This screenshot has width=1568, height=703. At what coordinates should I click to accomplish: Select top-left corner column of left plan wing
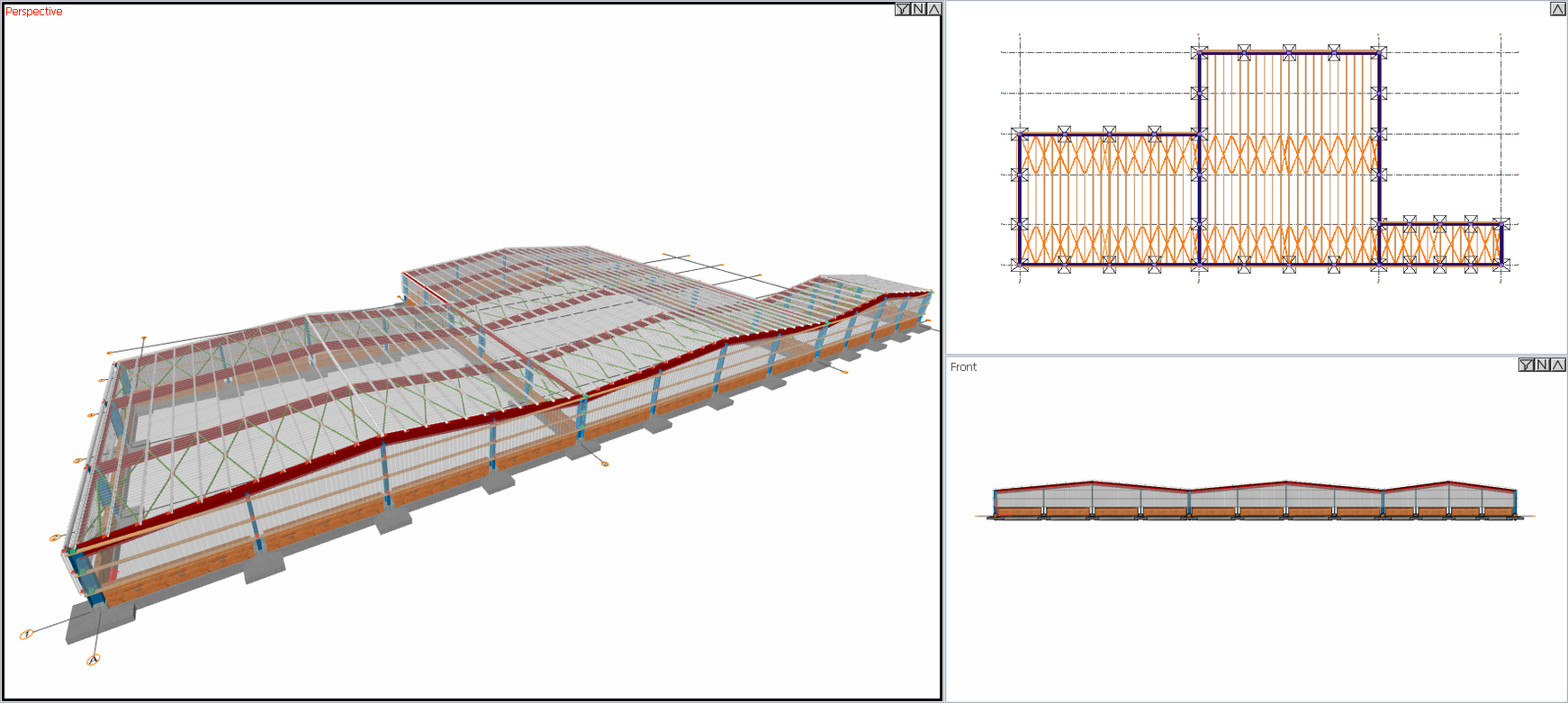(x=1019, y=134)
